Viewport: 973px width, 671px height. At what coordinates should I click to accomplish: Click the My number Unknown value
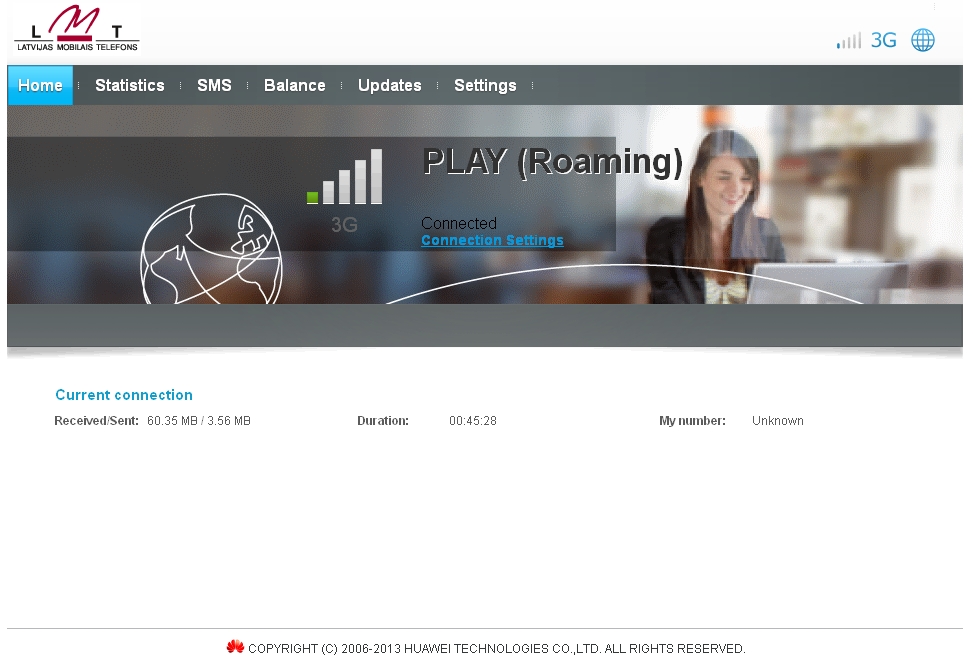click(x=777, y=421)
